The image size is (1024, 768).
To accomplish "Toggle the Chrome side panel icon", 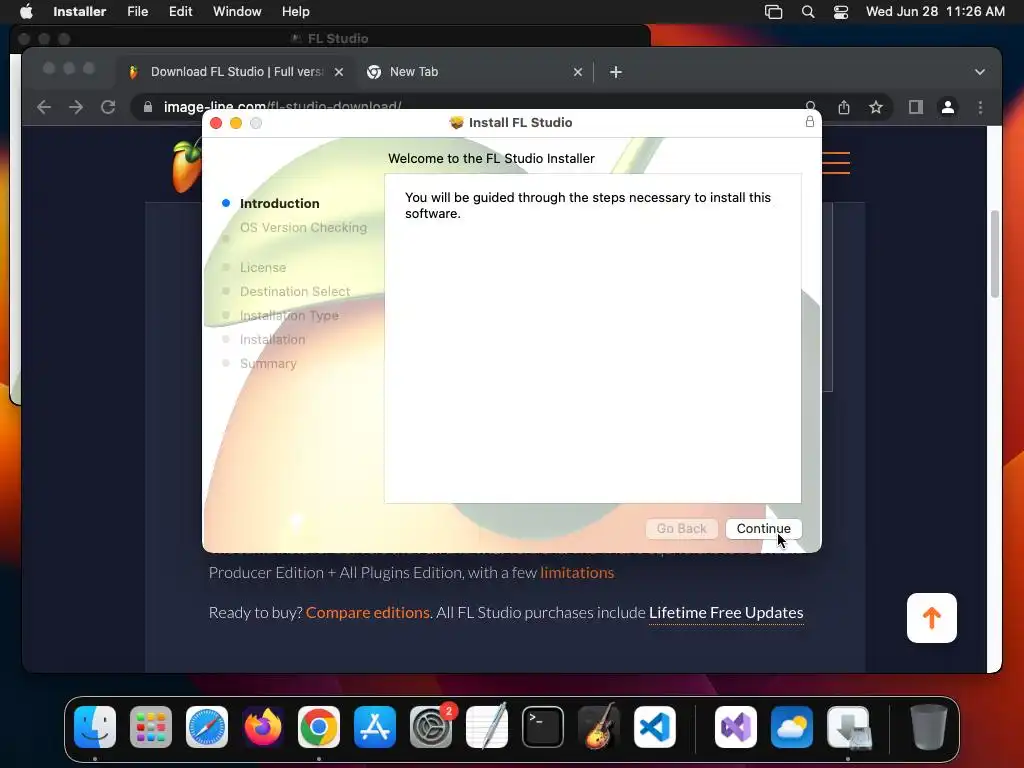I will click(x=916, y=107).
